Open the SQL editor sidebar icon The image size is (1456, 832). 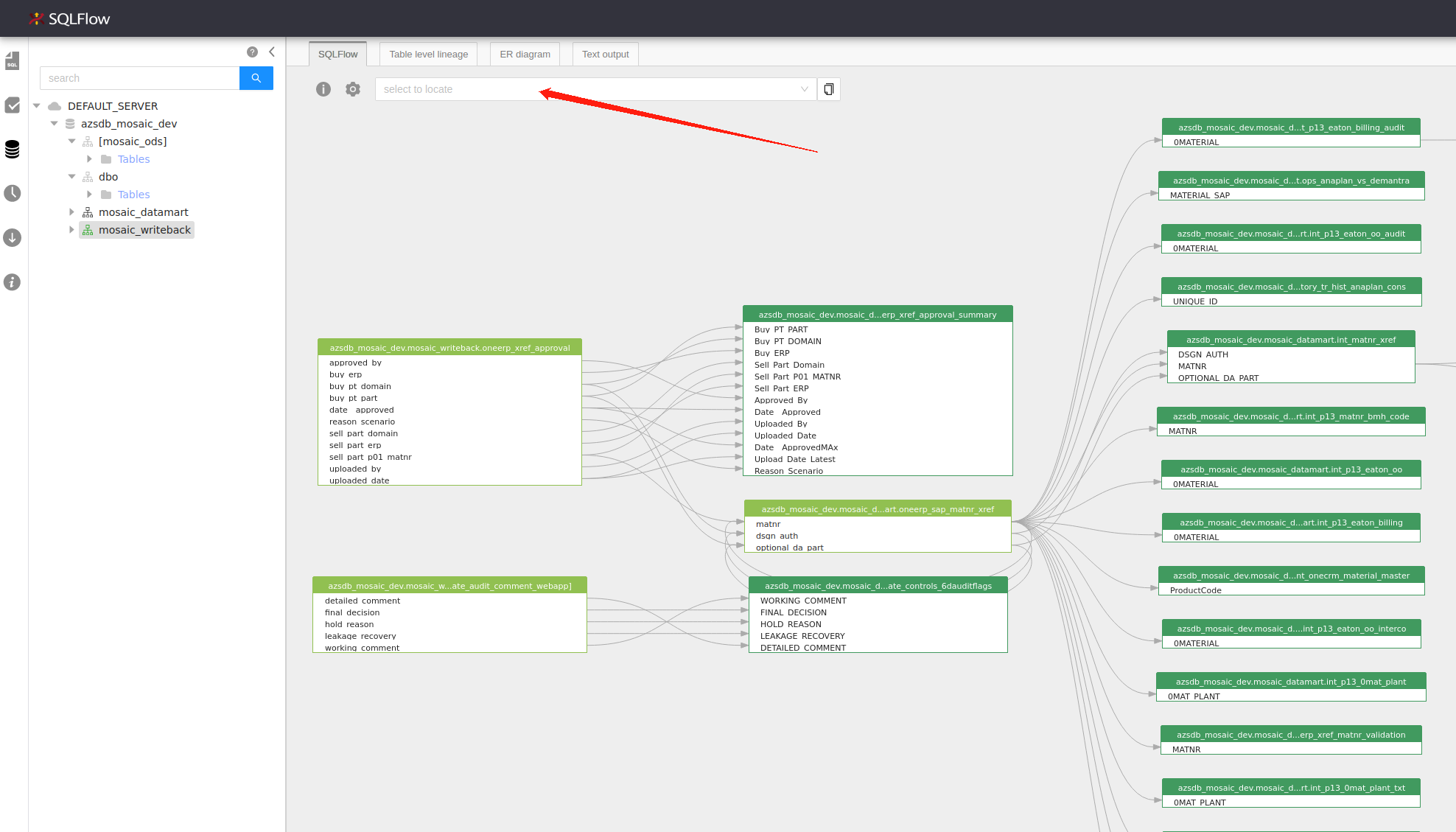(12, 61)
